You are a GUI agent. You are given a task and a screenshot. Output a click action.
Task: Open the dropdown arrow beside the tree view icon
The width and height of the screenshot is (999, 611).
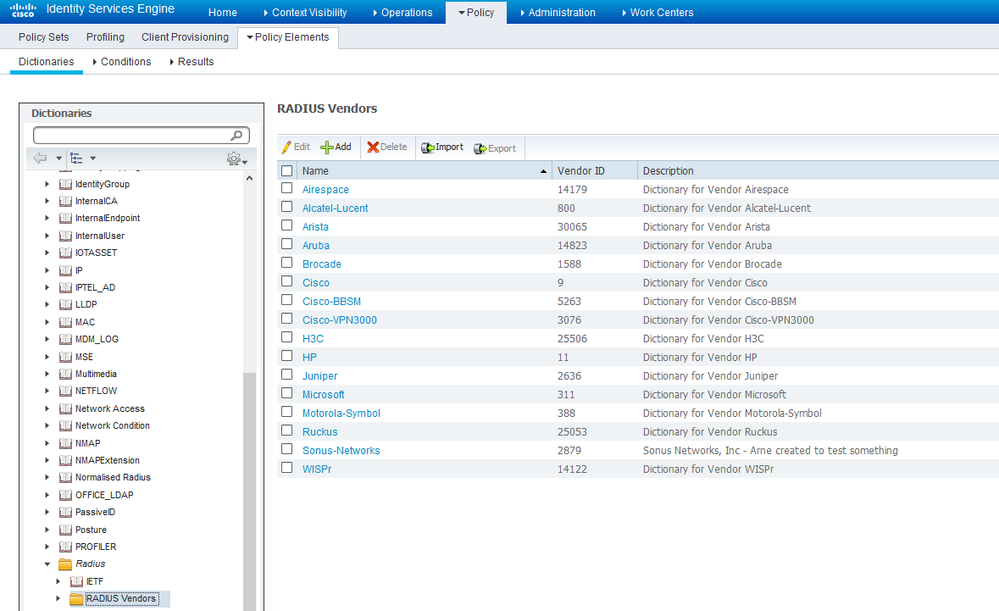(93, 158)
